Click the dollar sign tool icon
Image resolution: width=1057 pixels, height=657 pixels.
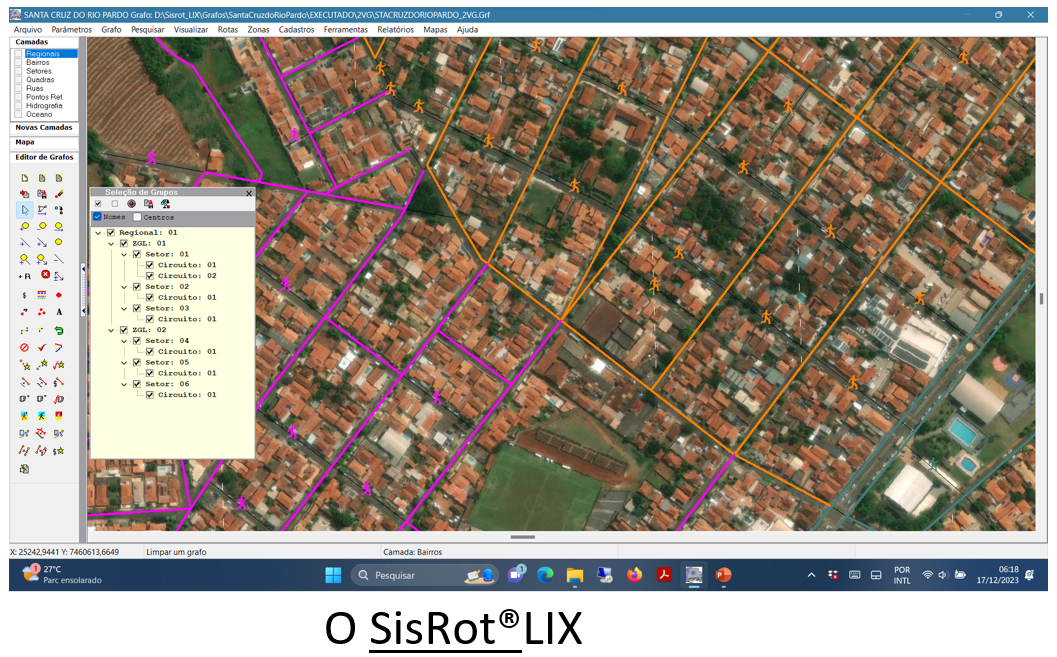coord(24,295)
